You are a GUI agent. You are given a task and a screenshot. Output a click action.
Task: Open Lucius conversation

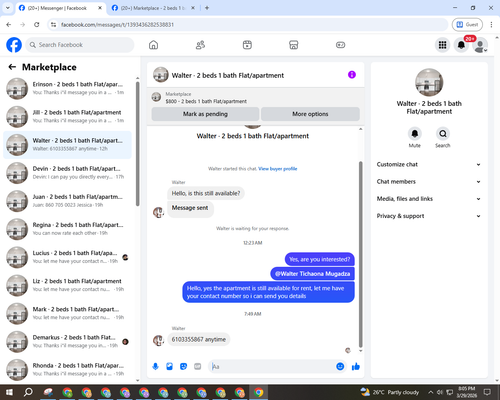(x=68, y=257)
